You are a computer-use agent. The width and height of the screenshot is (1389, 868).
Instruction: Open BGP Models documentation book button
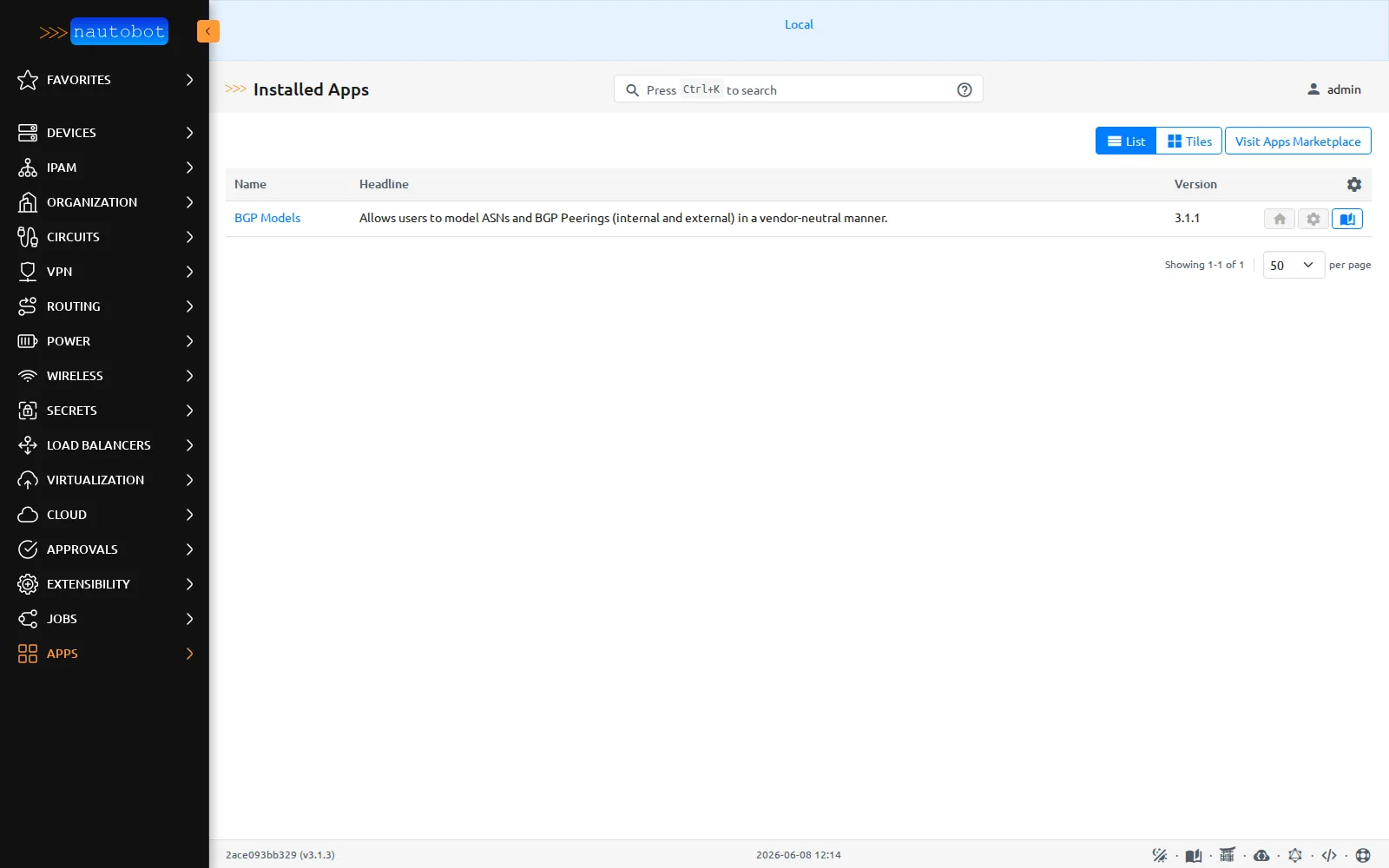[x=1347, y=219]
